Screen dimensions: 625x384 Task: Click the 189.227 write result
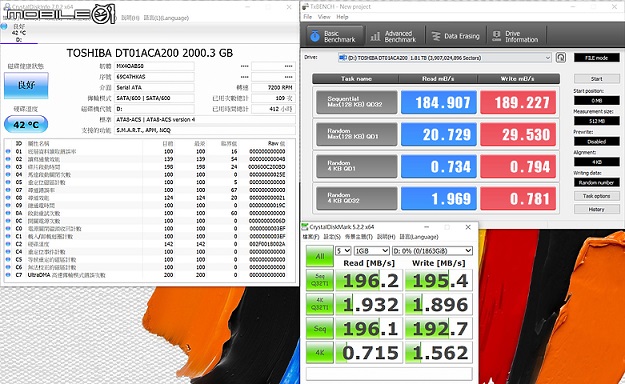518,102
